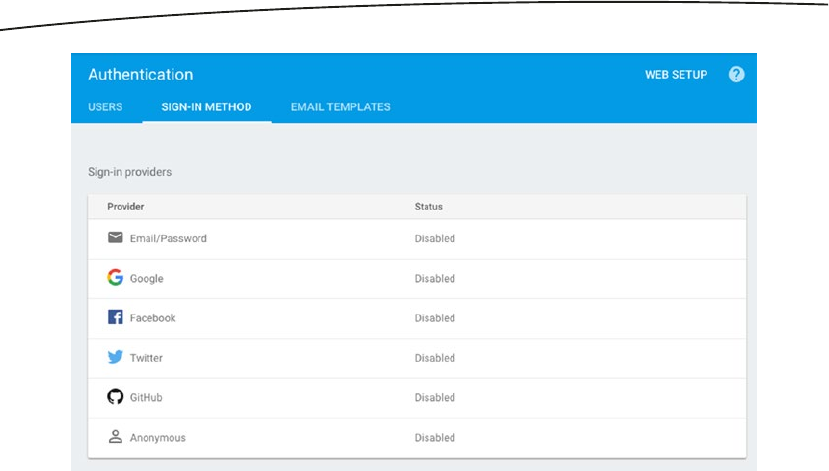Open the Email Templates tab

340,107
